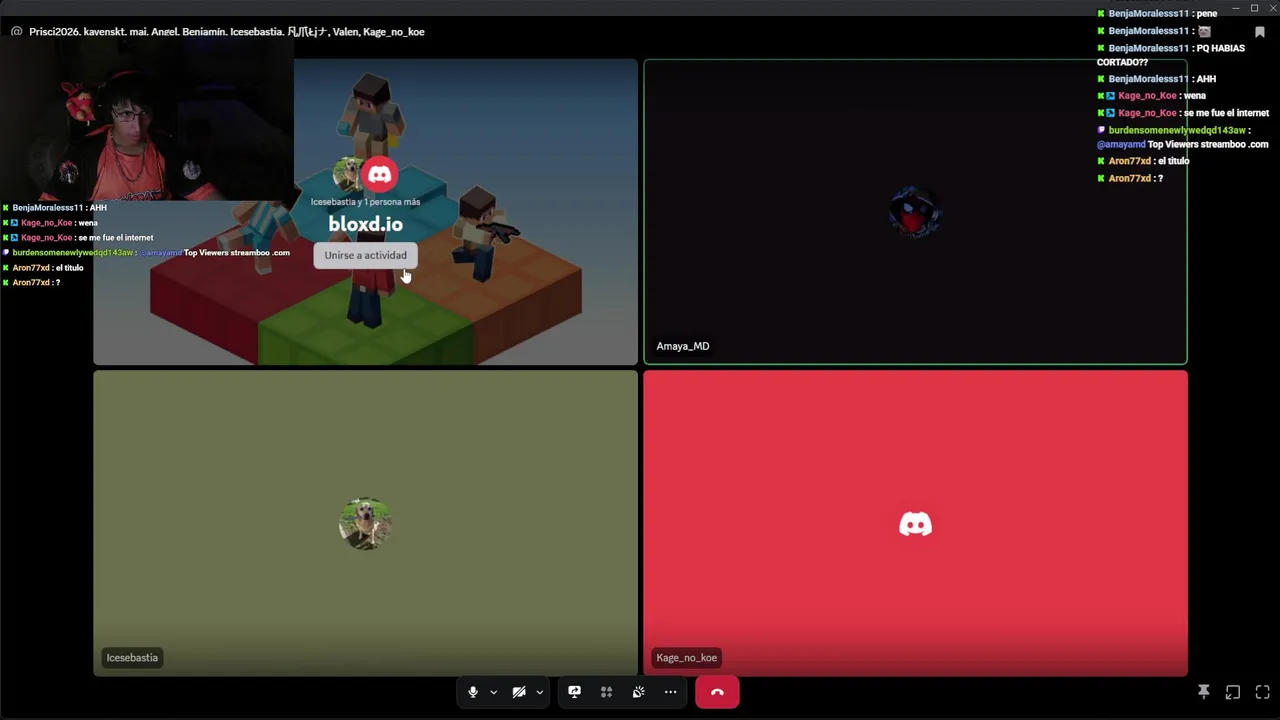Click '@amayamd' mention in right chat
Image resolution: width=1280 pixels, height=720 pixels.
point(1121,145)
